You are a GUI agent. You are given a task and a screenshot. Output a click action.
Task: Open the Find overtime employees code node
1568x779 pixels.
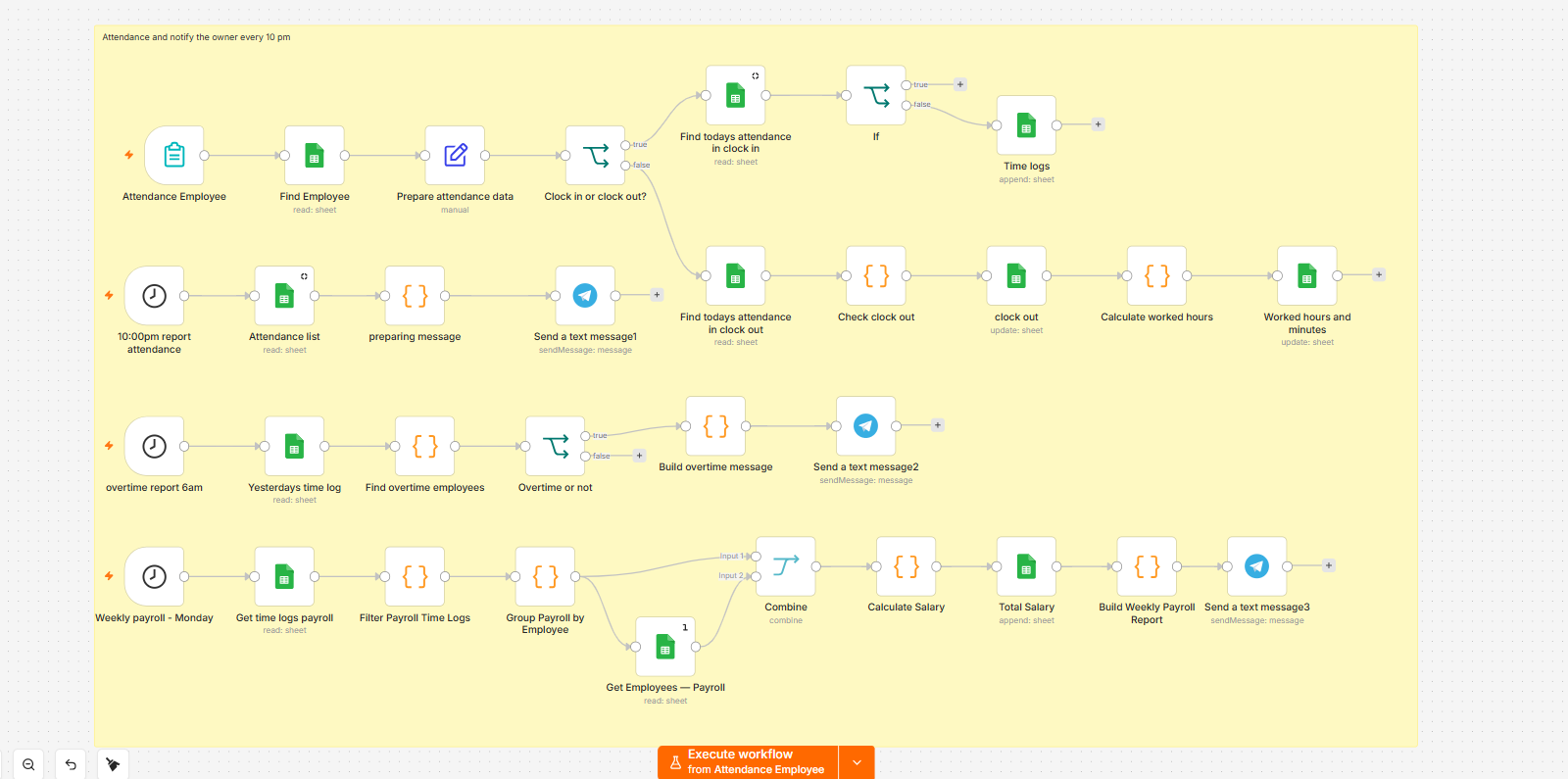point(424,446)
